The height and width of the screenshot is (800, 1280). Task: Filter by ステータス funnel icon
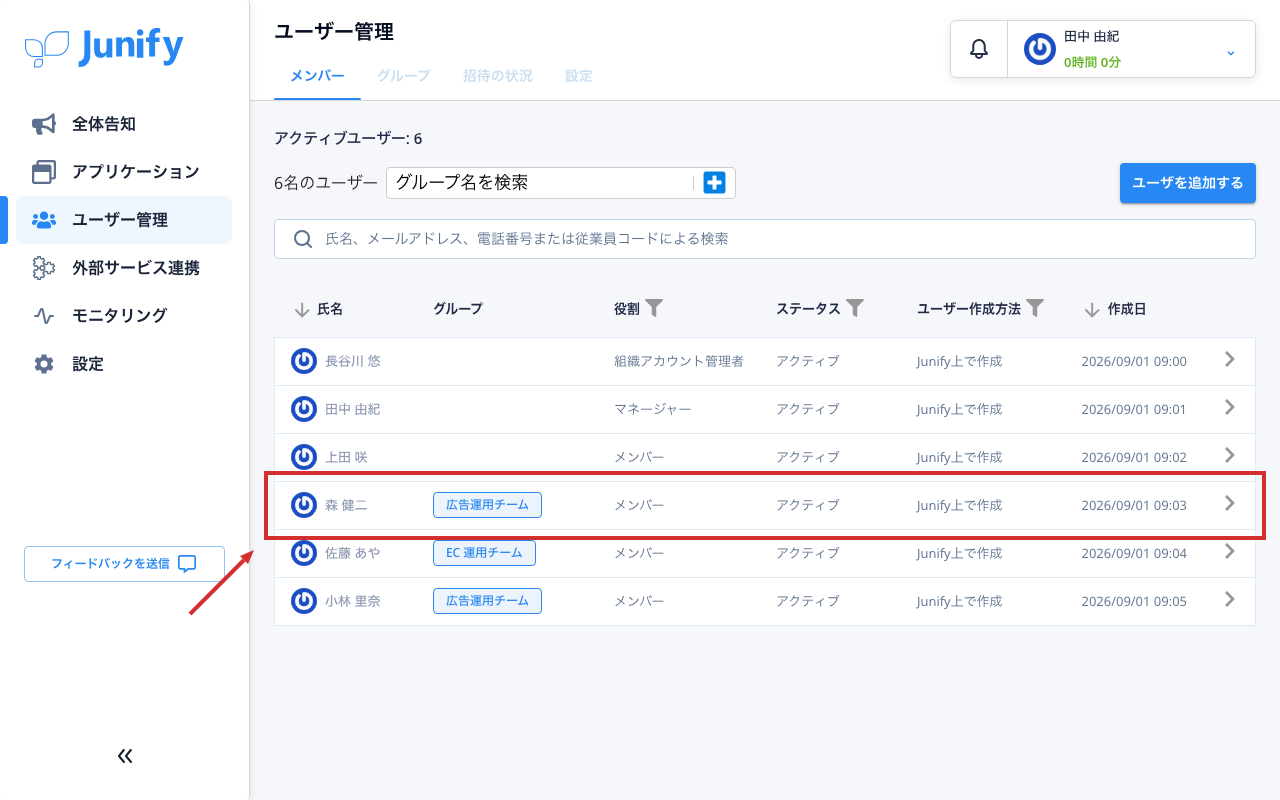point(855,308)
